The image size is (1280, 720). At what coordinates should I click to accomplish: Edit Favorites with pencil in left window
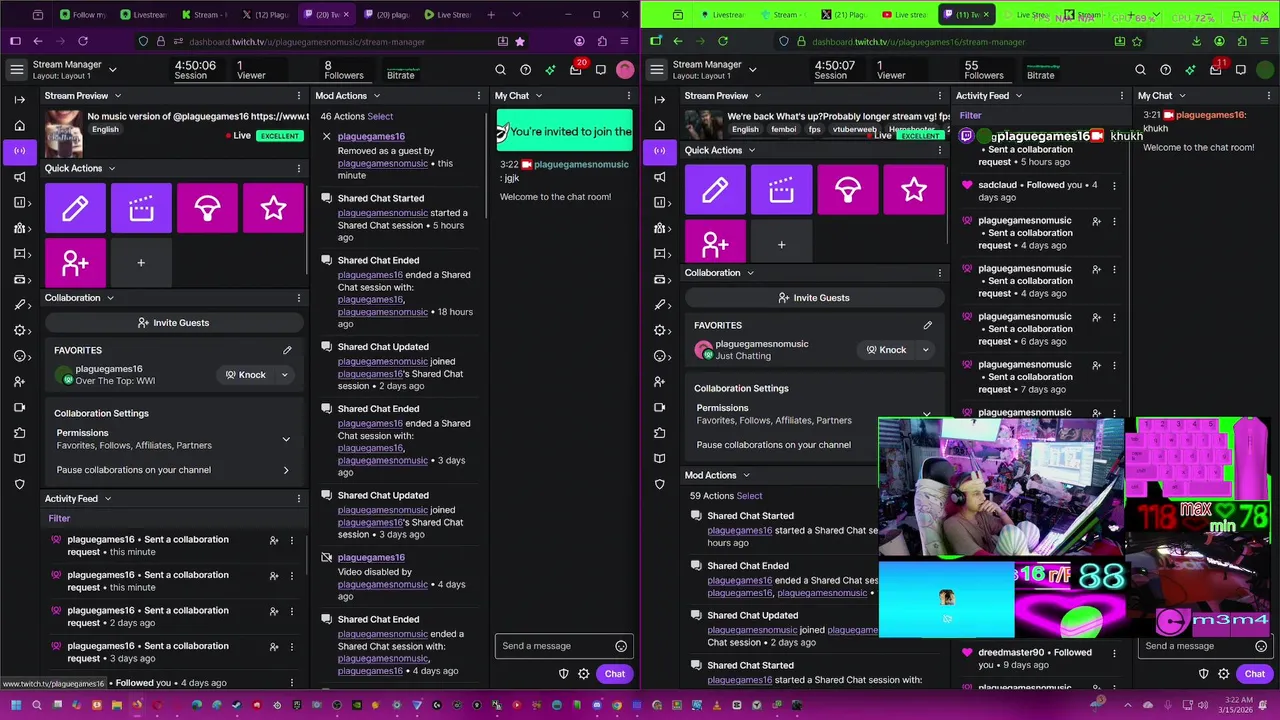287,350
